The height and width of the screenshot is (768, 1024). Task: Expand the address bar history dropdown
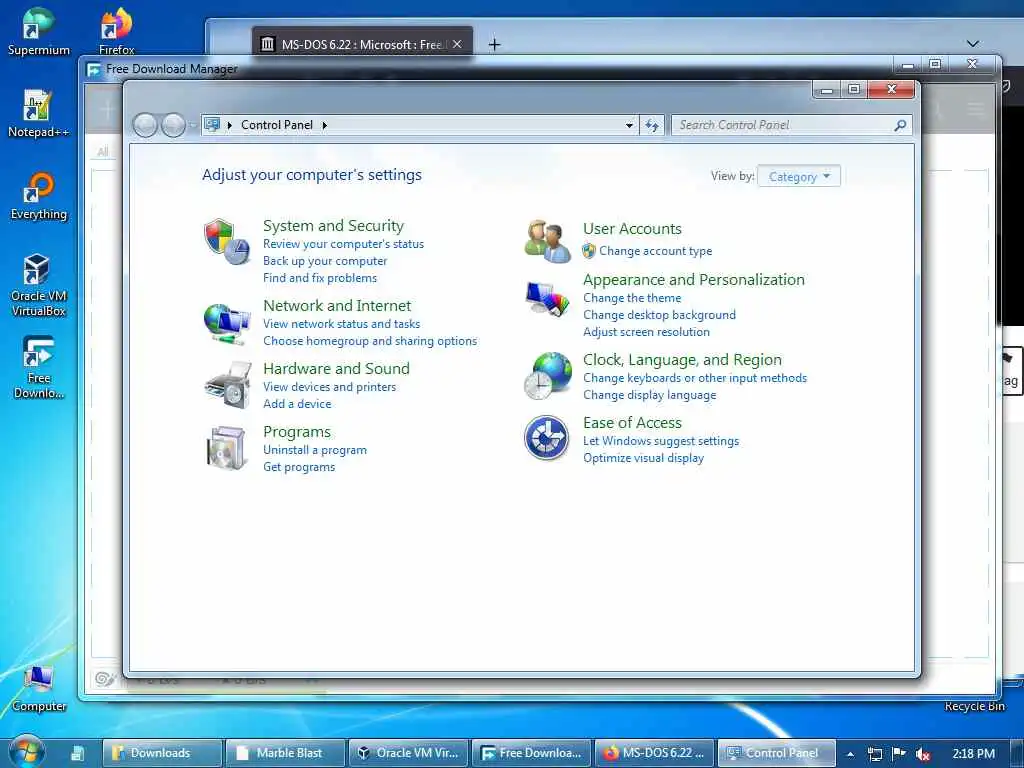[629, 125]
